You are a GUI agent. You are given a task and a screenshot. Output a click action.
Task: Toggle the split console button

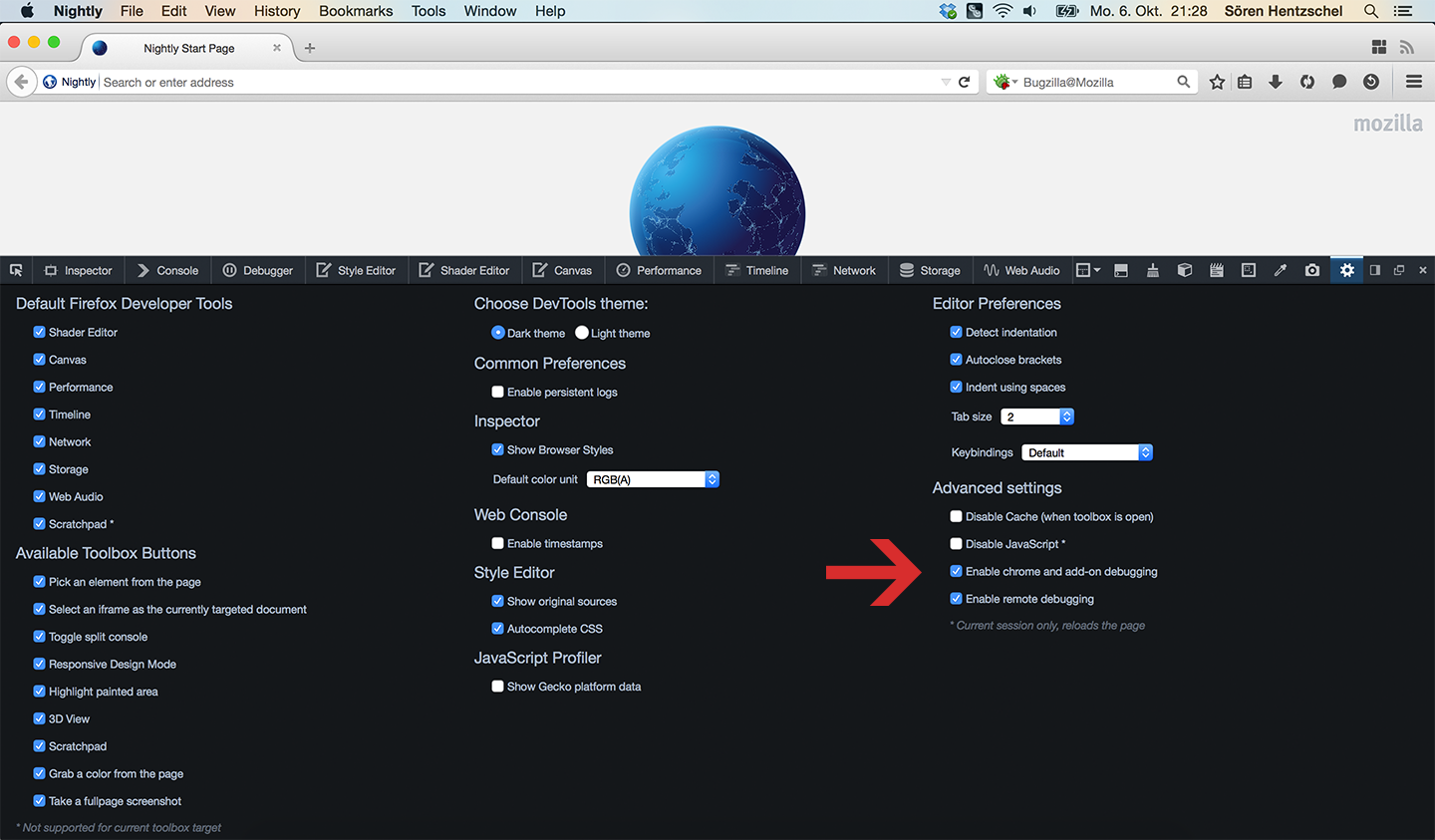[x=1121, y=270]
